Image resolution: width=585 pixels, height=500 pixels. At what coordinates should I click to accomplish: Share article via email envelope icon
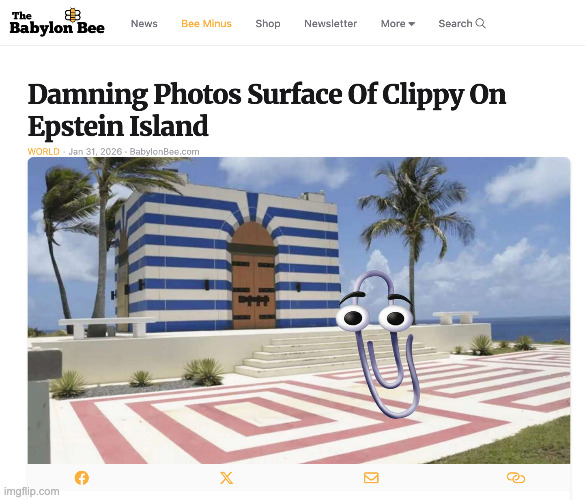coord(371,478)
